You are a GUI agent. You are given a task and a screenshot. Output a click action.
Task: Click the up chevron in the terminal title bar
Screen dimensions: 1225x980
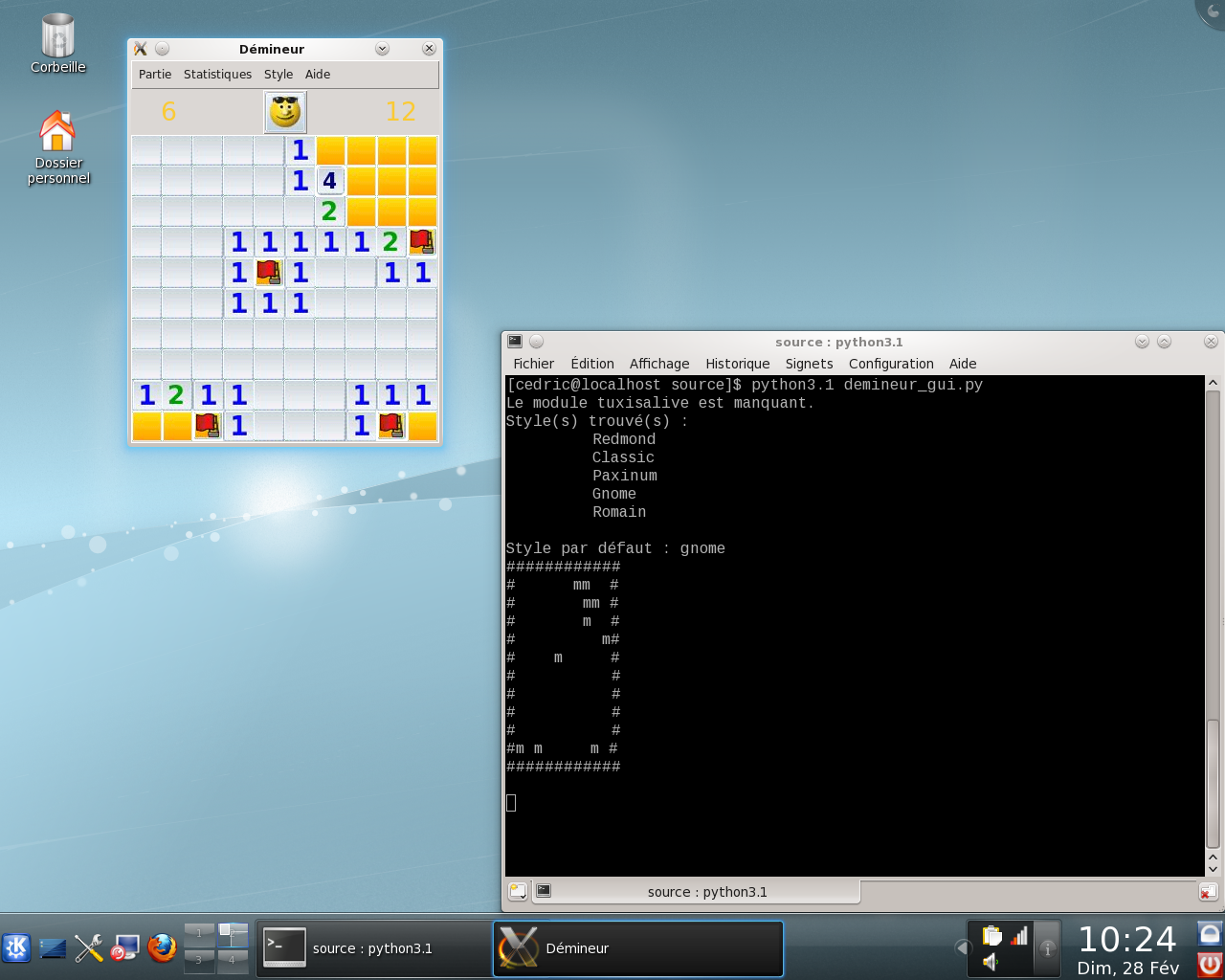tap(1165, 342)
